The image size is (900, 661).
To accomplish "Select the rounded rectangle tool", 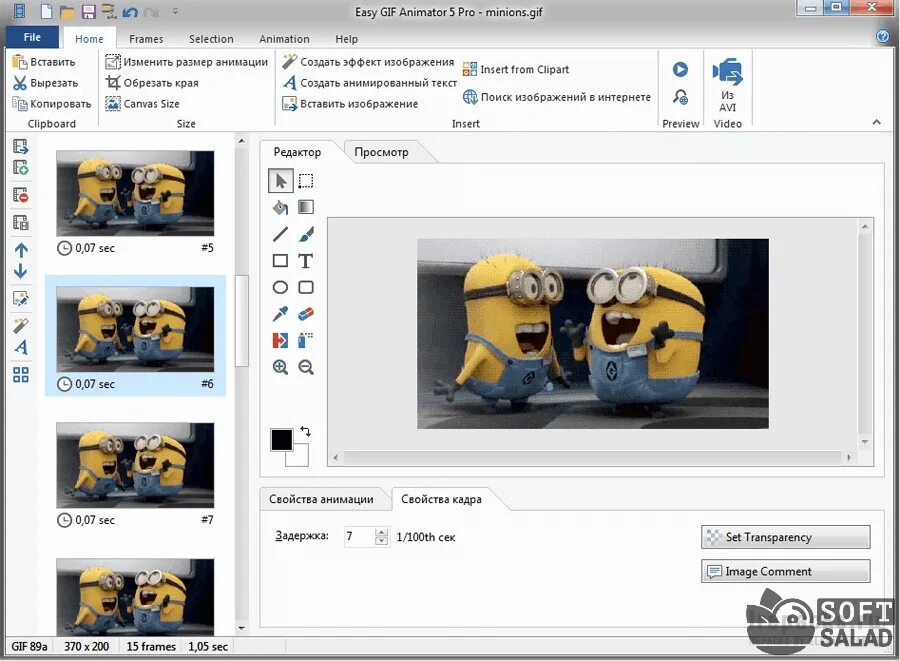I will tap(306, 287).
